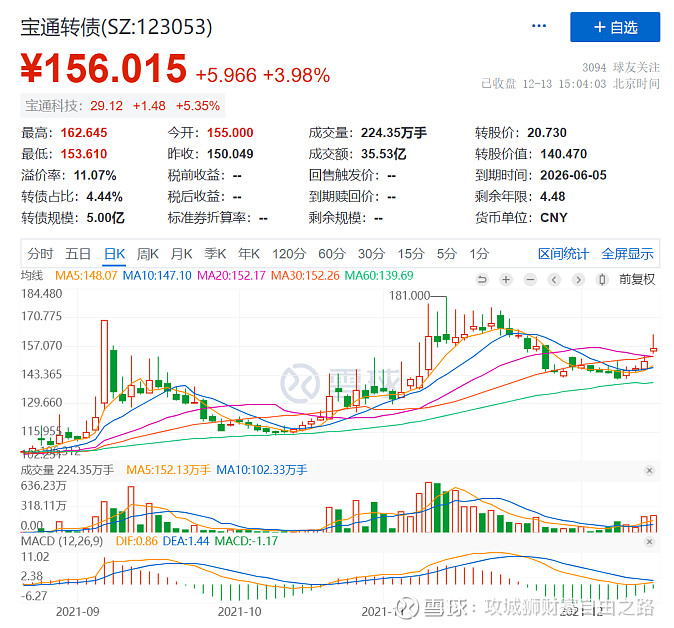Zoom out chart with minus icon

530,280
